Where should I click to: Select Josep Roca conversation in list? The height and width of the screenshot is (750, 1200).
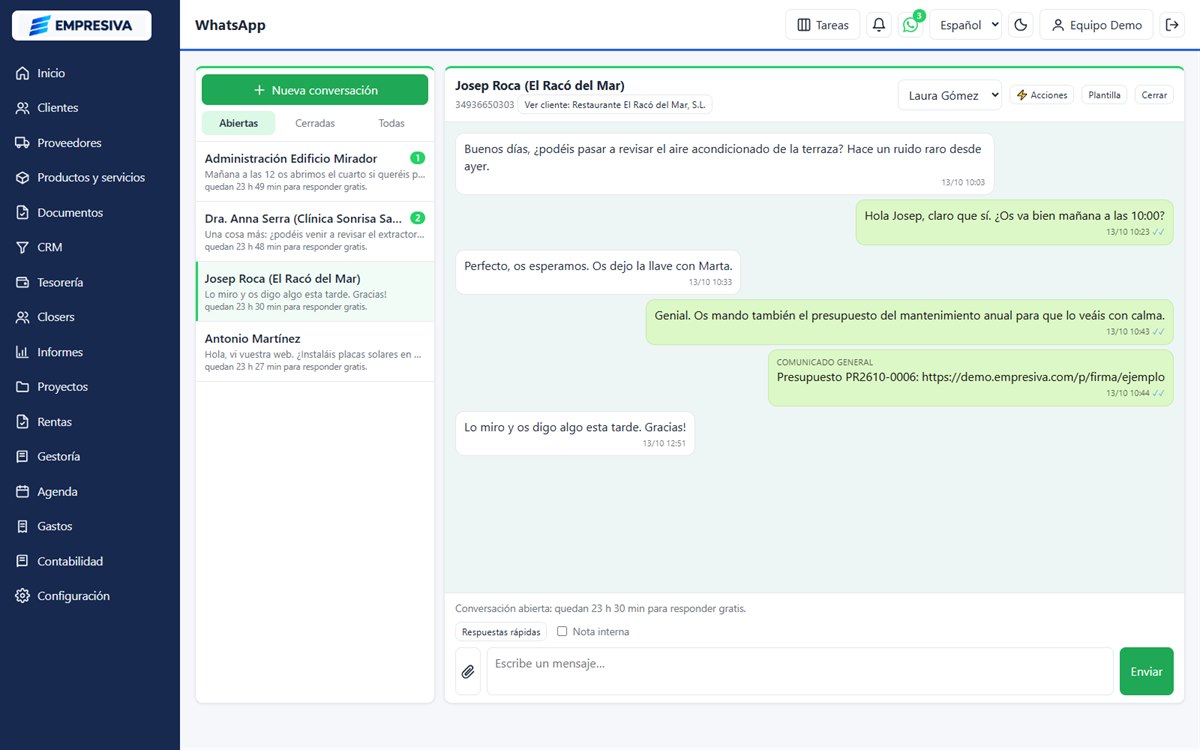coord(315,292)
